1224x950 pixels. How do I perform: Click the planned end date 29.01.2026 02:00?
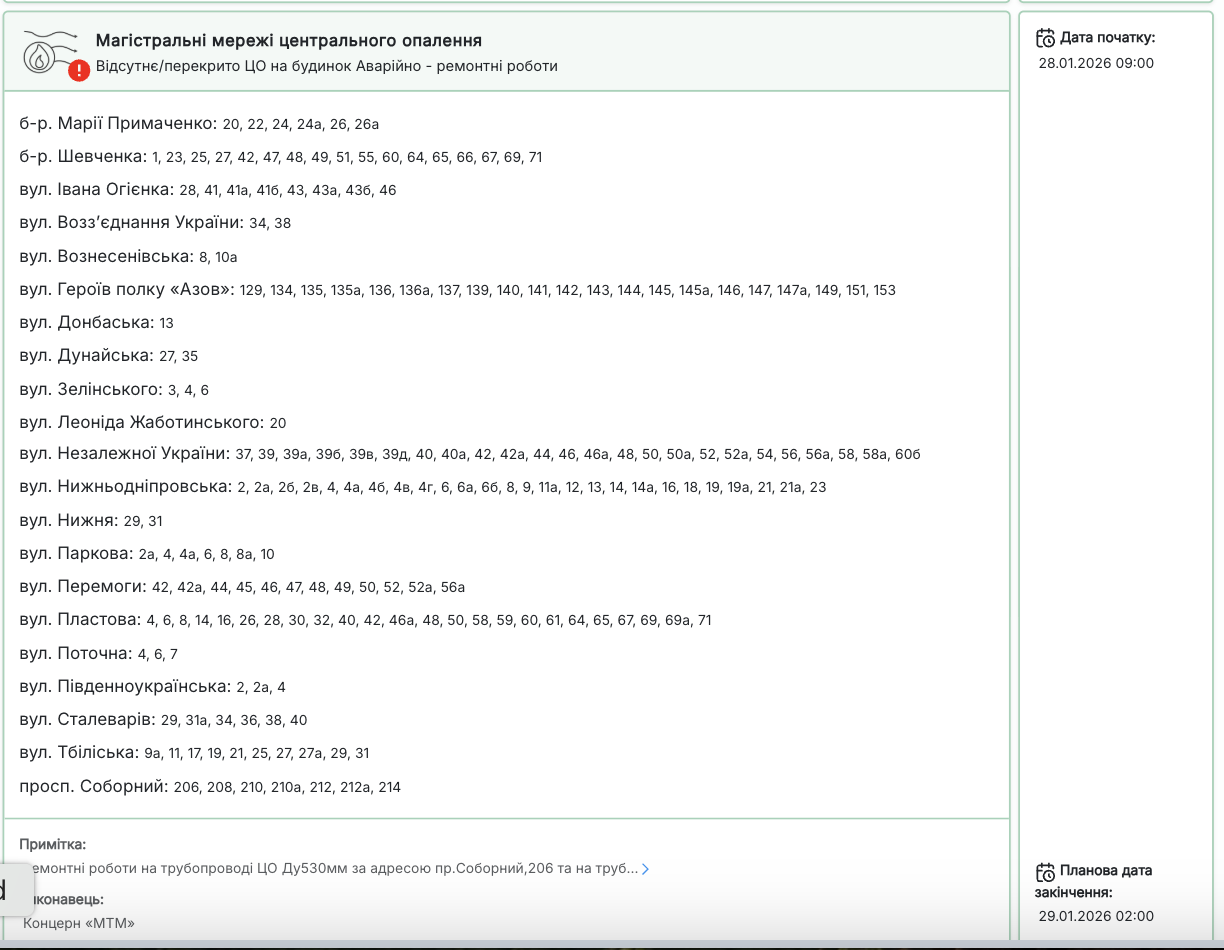coord(1096,916)
